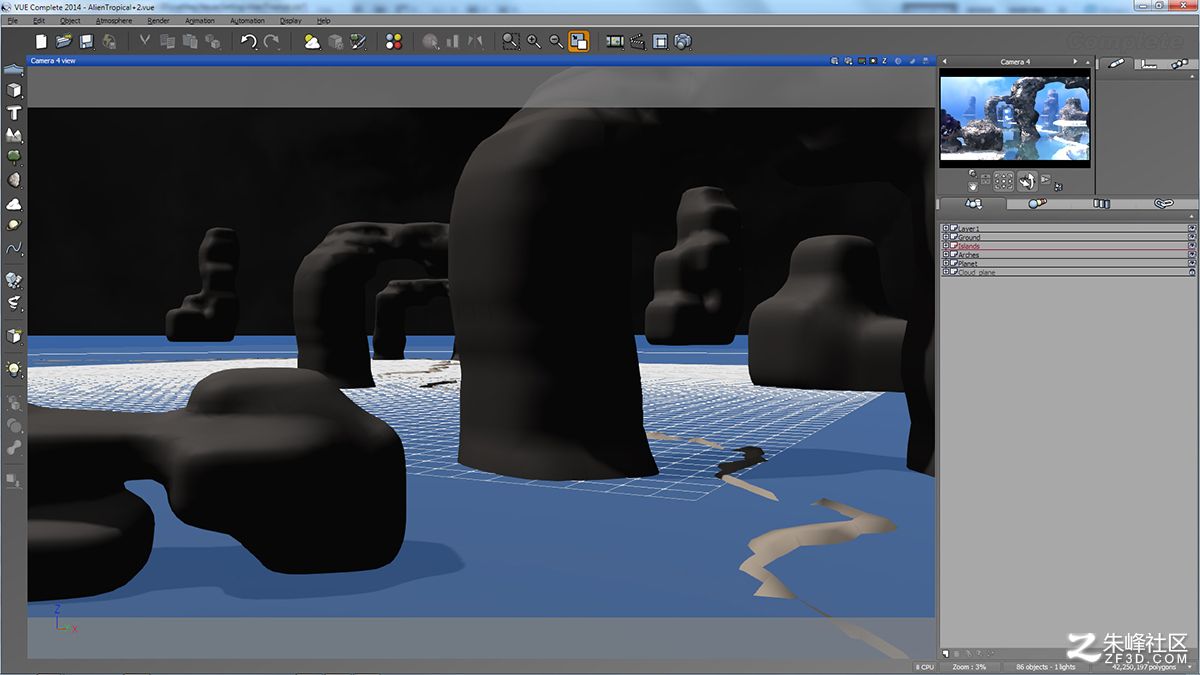This screenshot has width=1200, height=675.
Task: Click the tornado ventilator icon in left toolbar
Action: tap(14, 302)
